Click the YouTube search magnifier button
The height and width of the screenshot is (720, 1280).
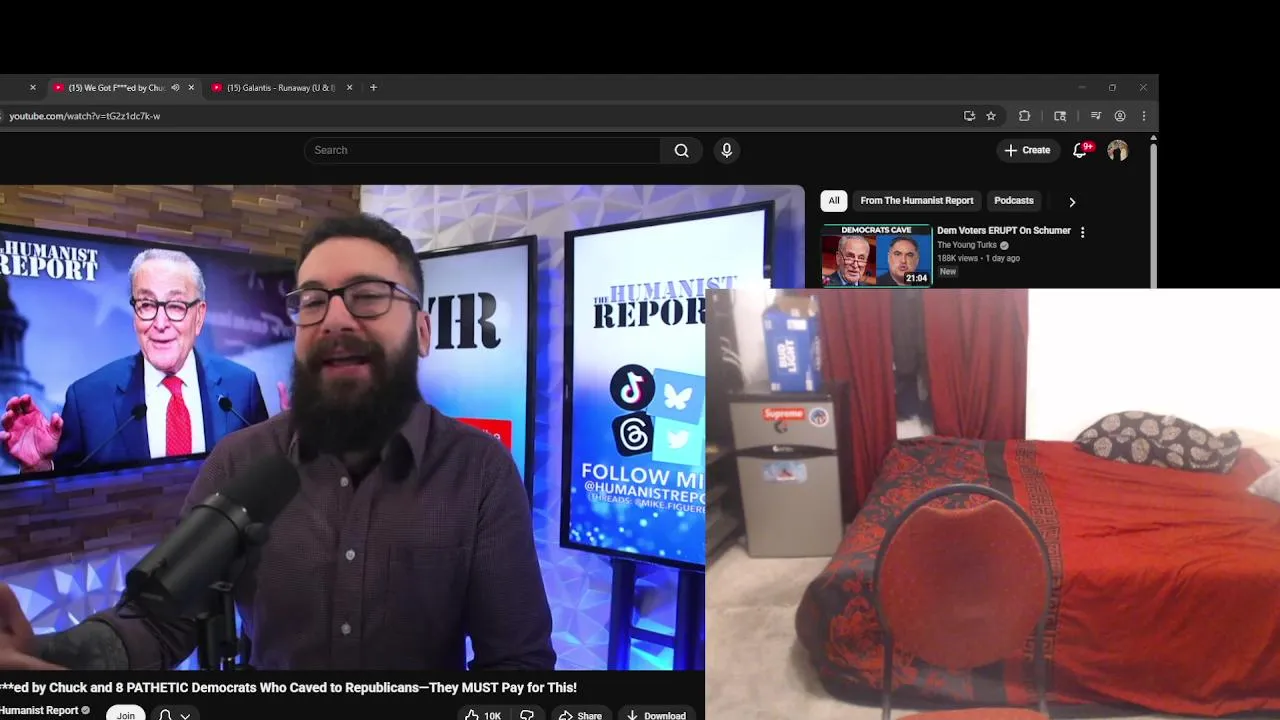click(x=681, y=150)
